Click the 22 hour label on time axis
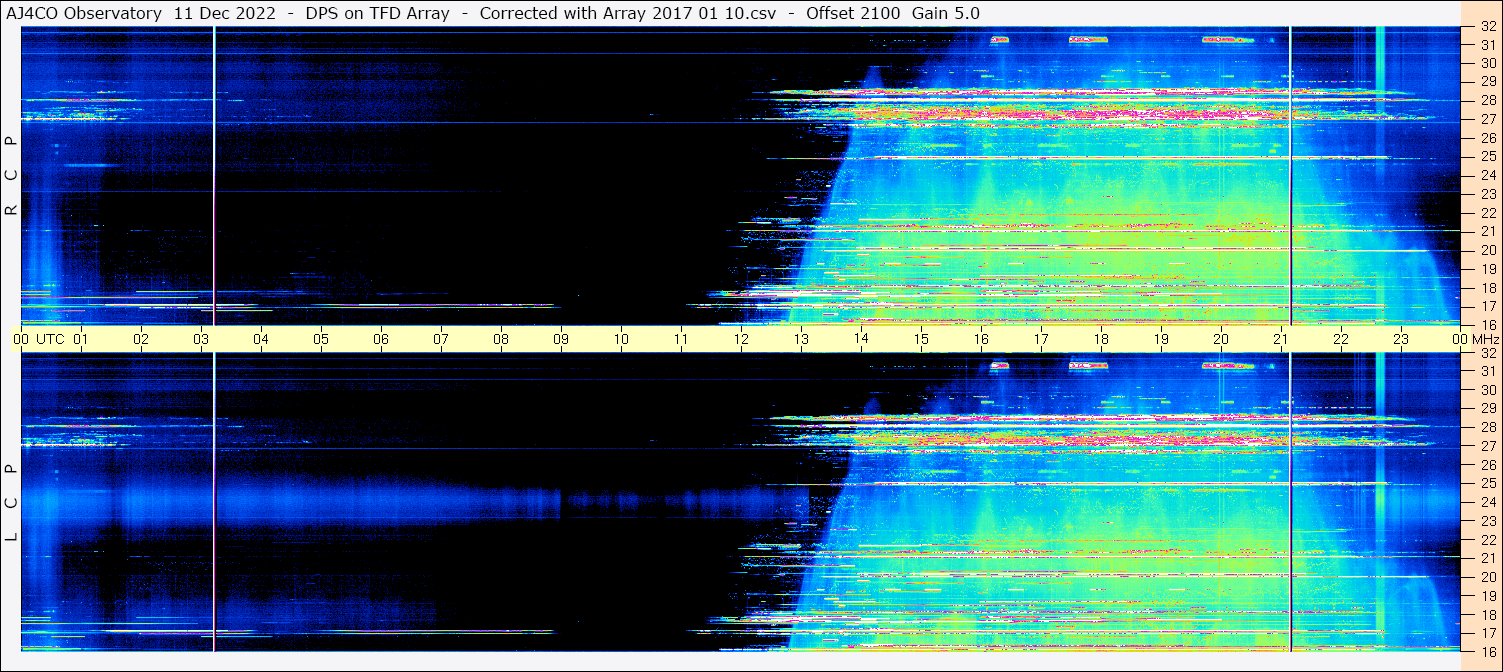This screenshot has height=672, width=1503. tap(1341, 339)
